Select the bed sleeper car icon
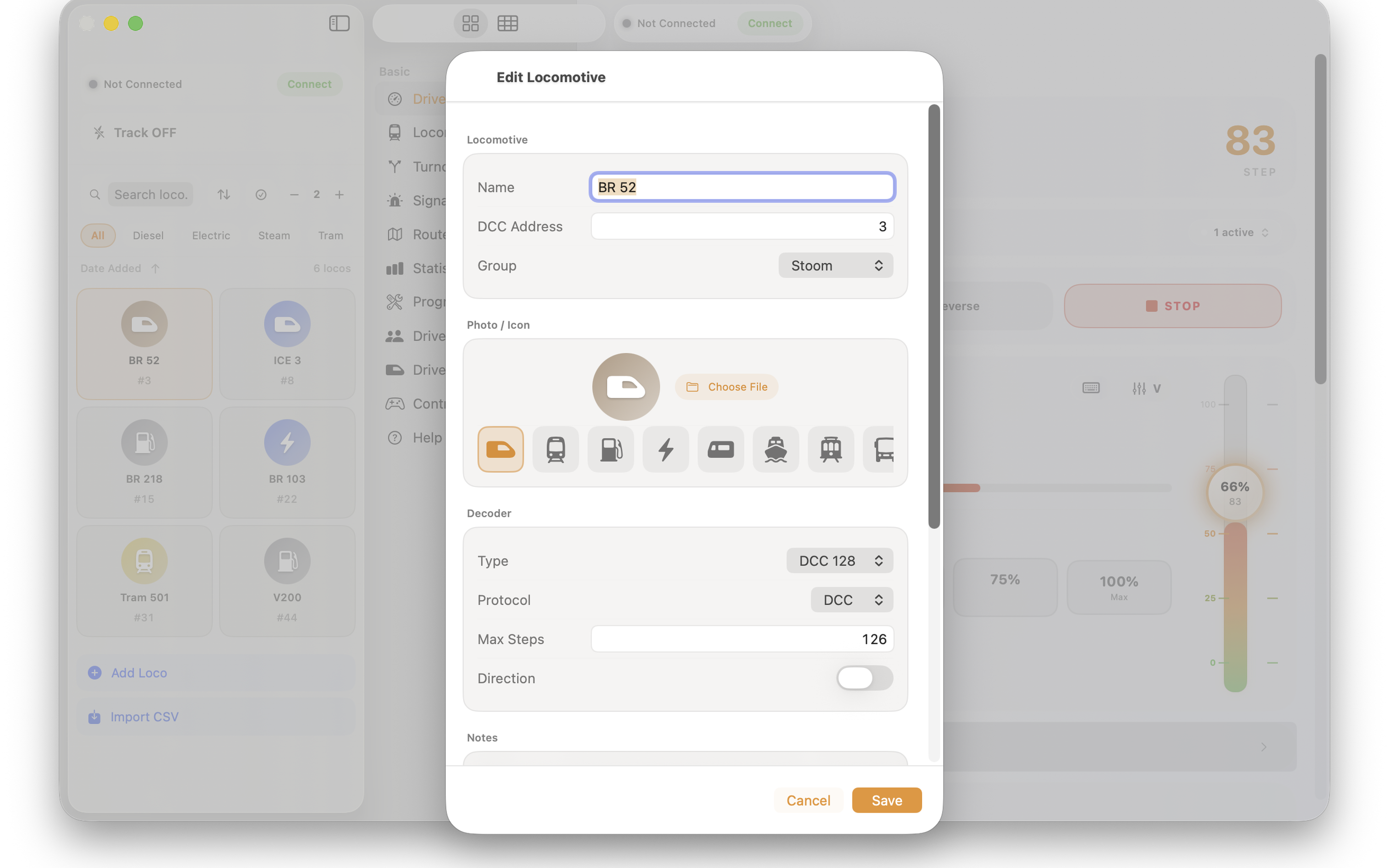The image size is (1389, 868). click(721, 449)
